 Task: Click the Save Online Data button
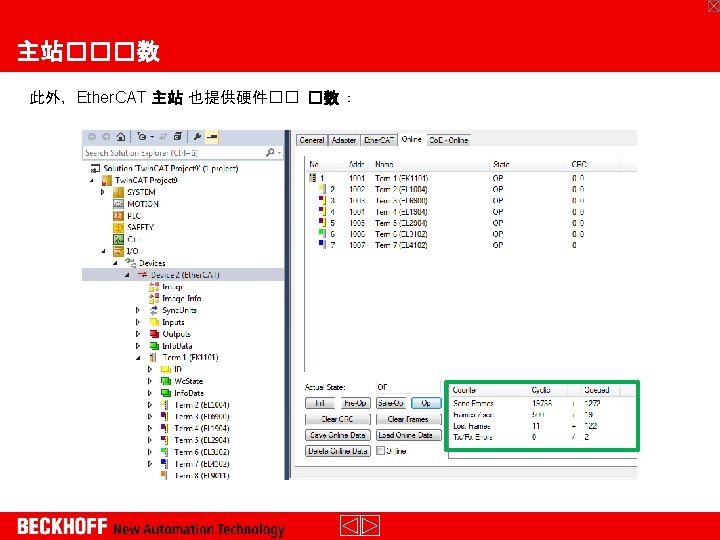[338, 435]
